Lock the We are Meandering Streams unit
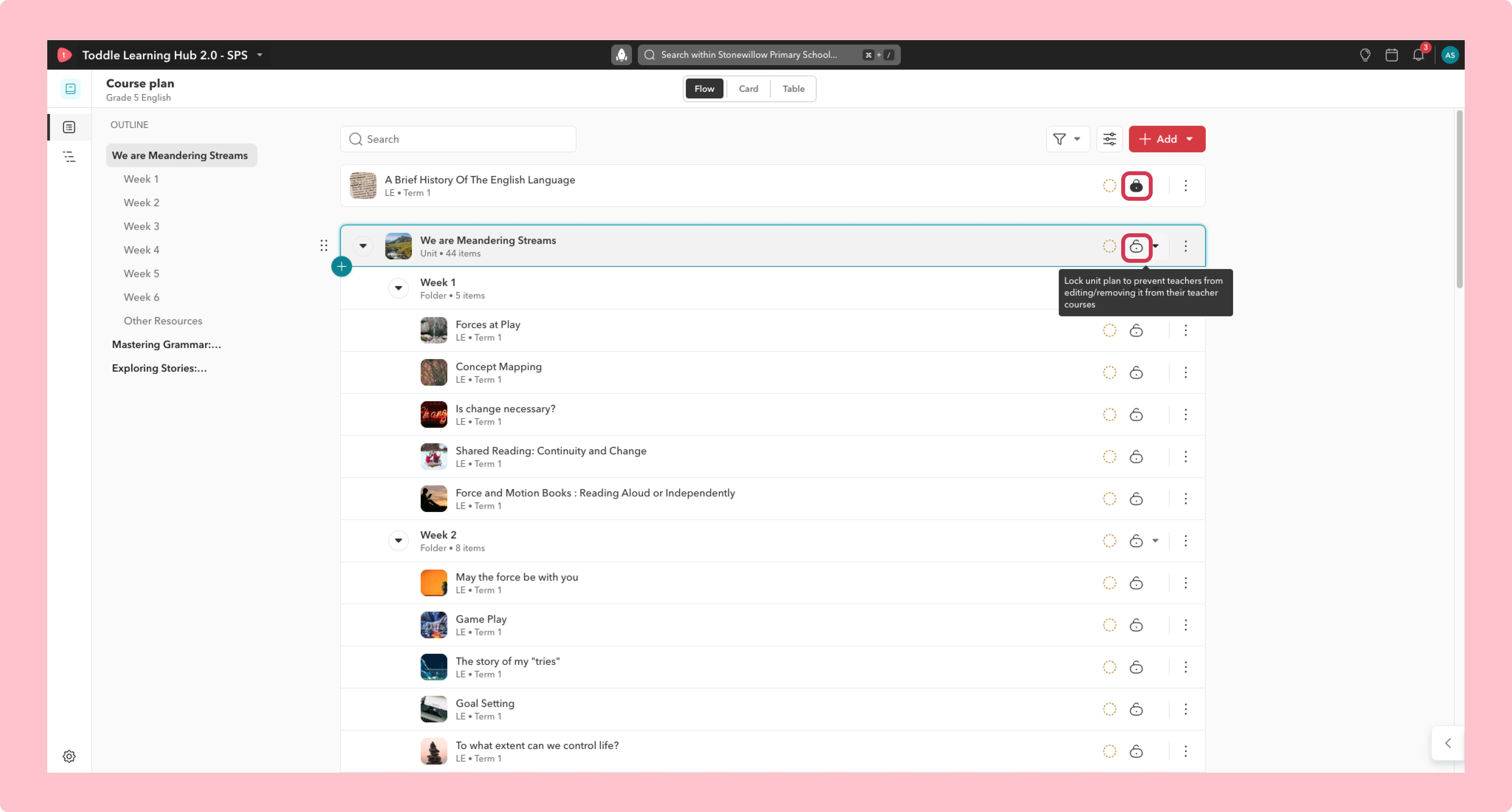Viewport: 1512px width, 812px height. (x=1136, y=246)
